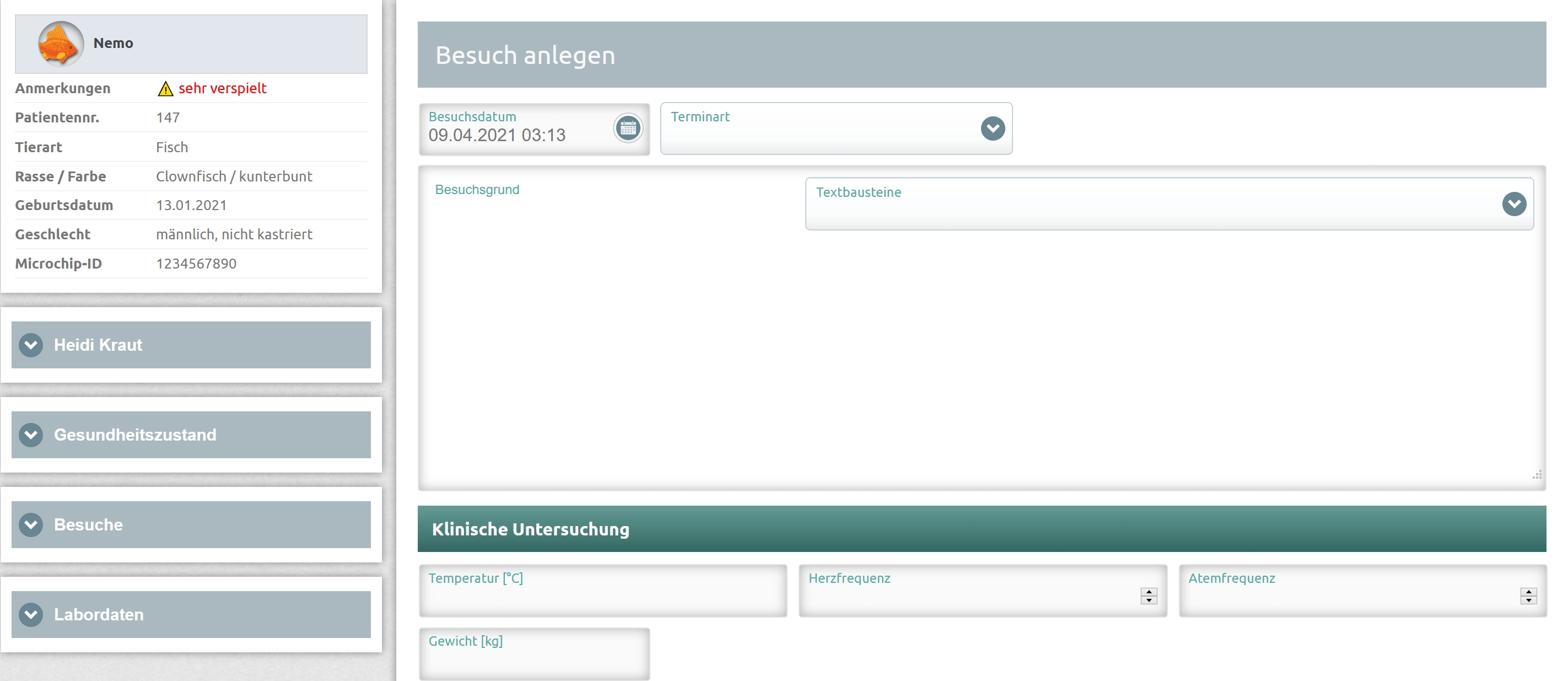Click the red 'sehr verspielt' note
Viewport: 1568px width, 681px height.
(222, 88)
